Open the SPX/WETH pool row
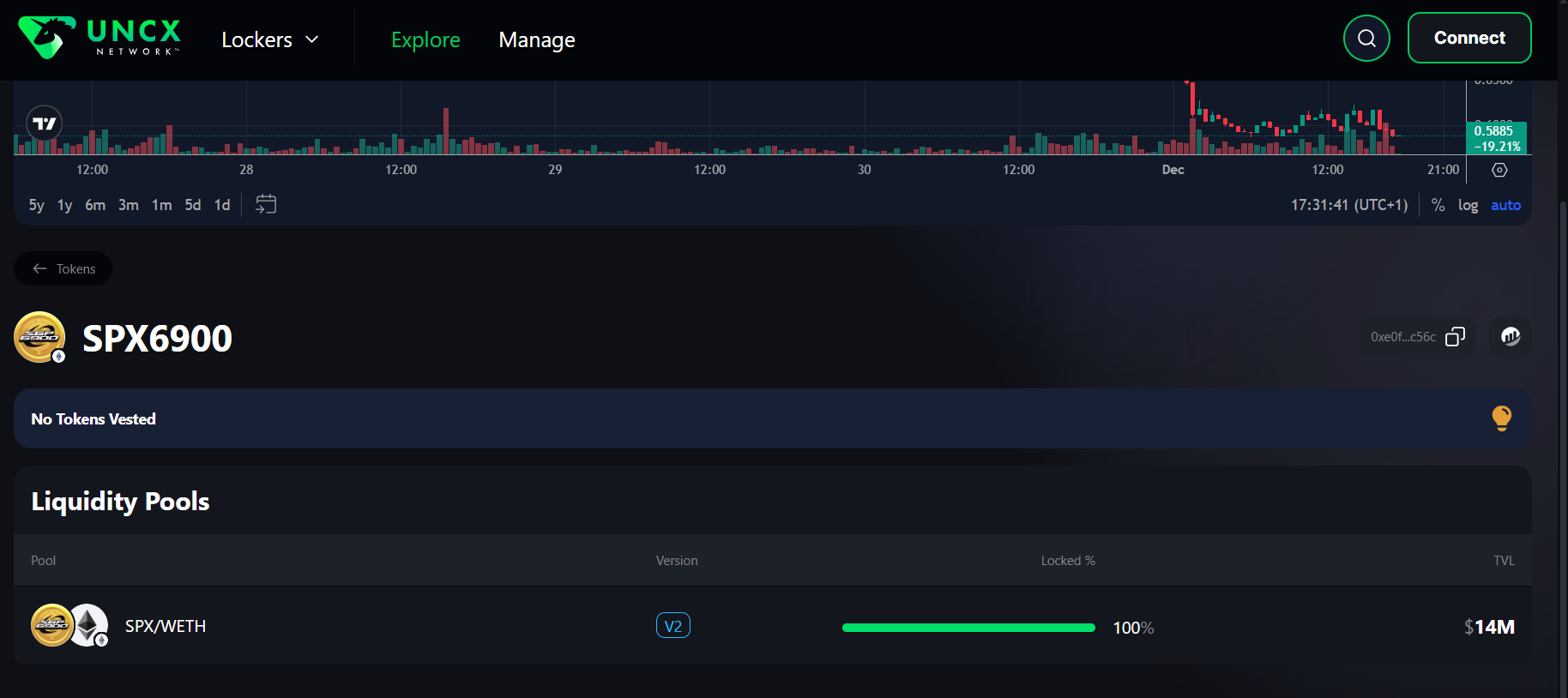1568x698 pixels. (773, 625)
